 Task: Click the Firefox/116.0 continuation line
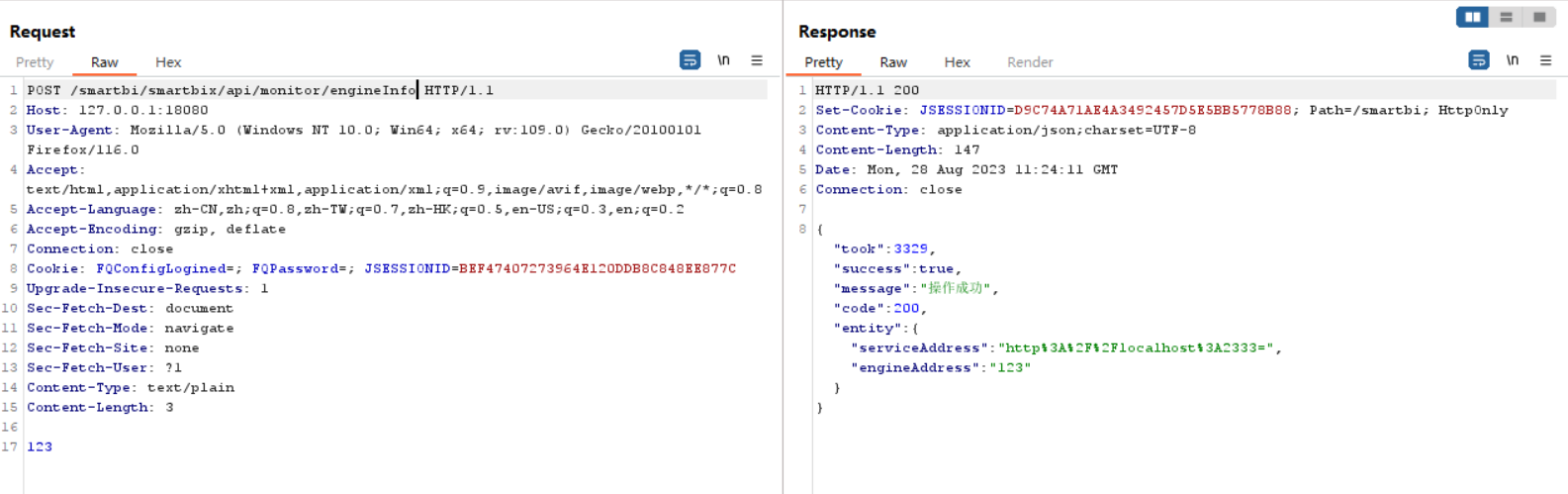point(83,149)
